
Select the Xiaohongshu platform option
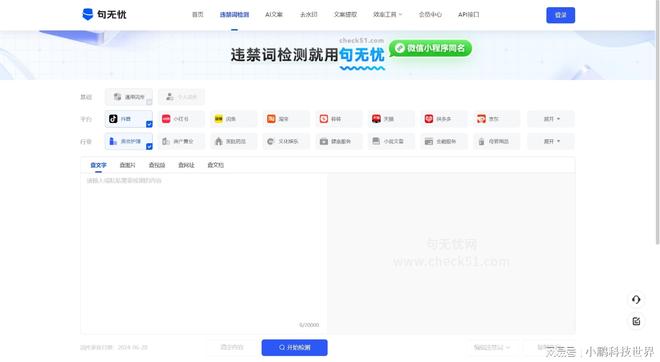181,119
